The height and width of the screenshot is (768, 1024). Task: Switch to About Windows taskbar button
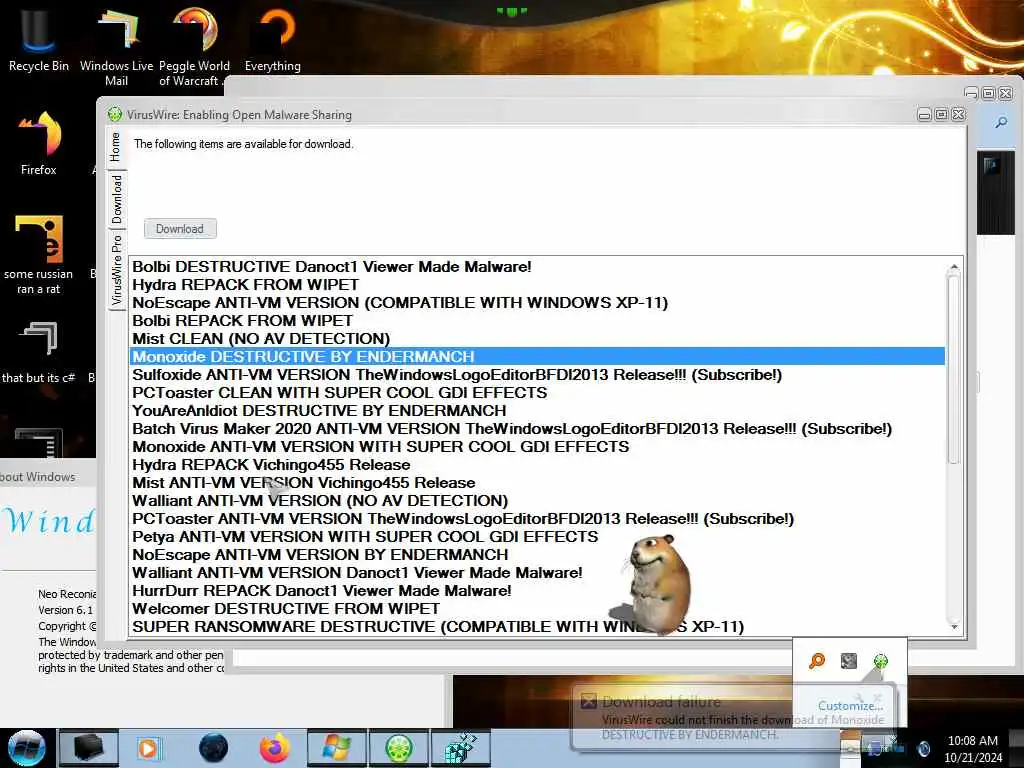click(x=336, y=748)
